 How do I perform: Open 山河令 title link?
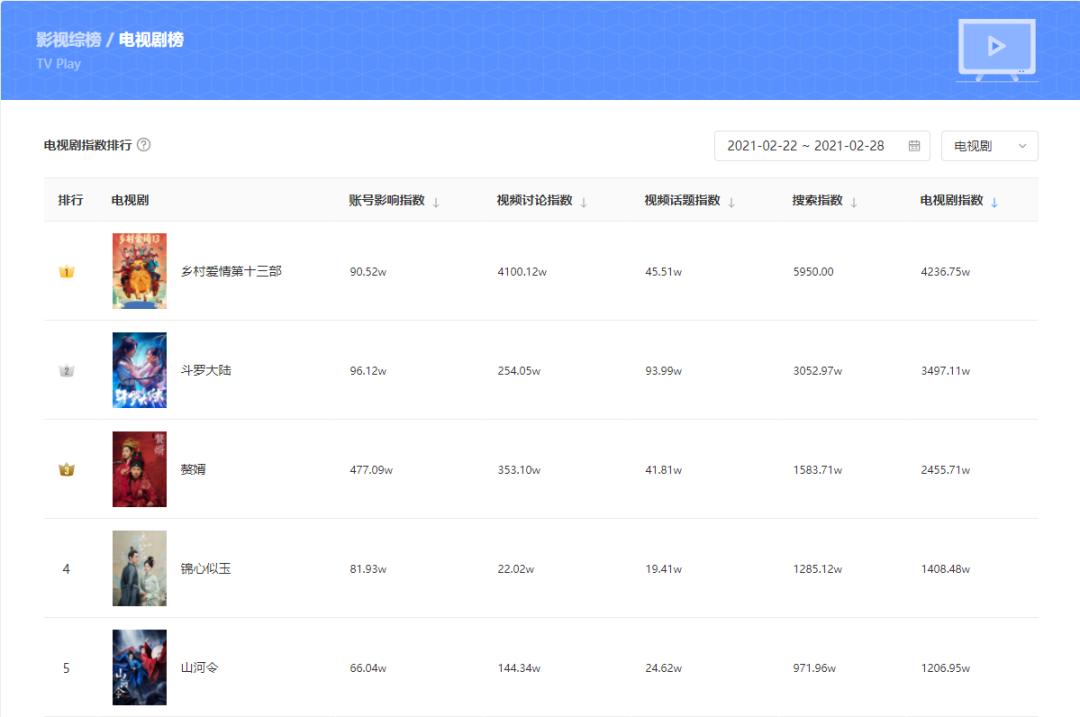click(199, 668)
